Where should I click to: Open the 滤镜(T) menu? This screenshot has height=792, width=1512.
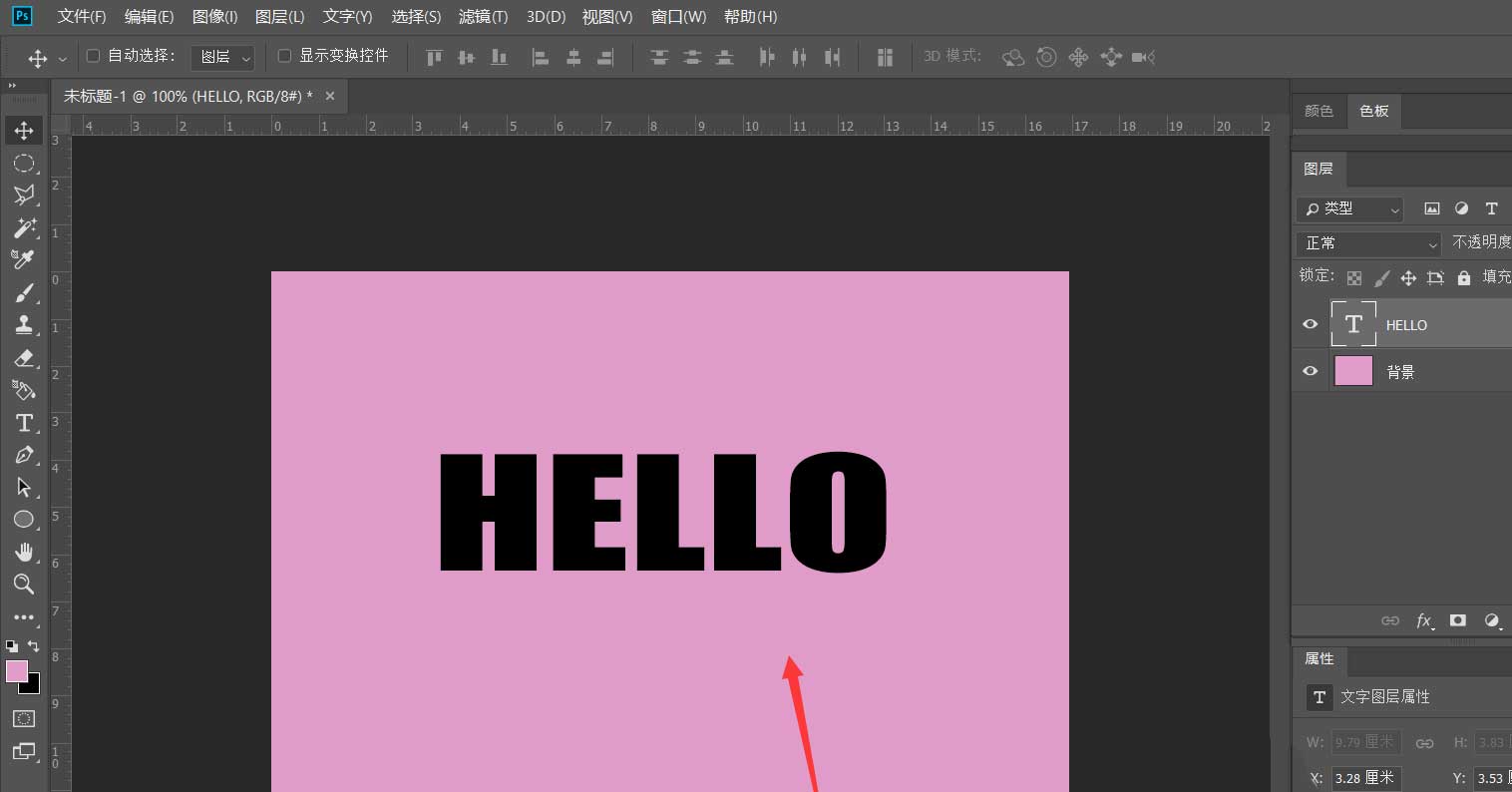pos(483,17)
